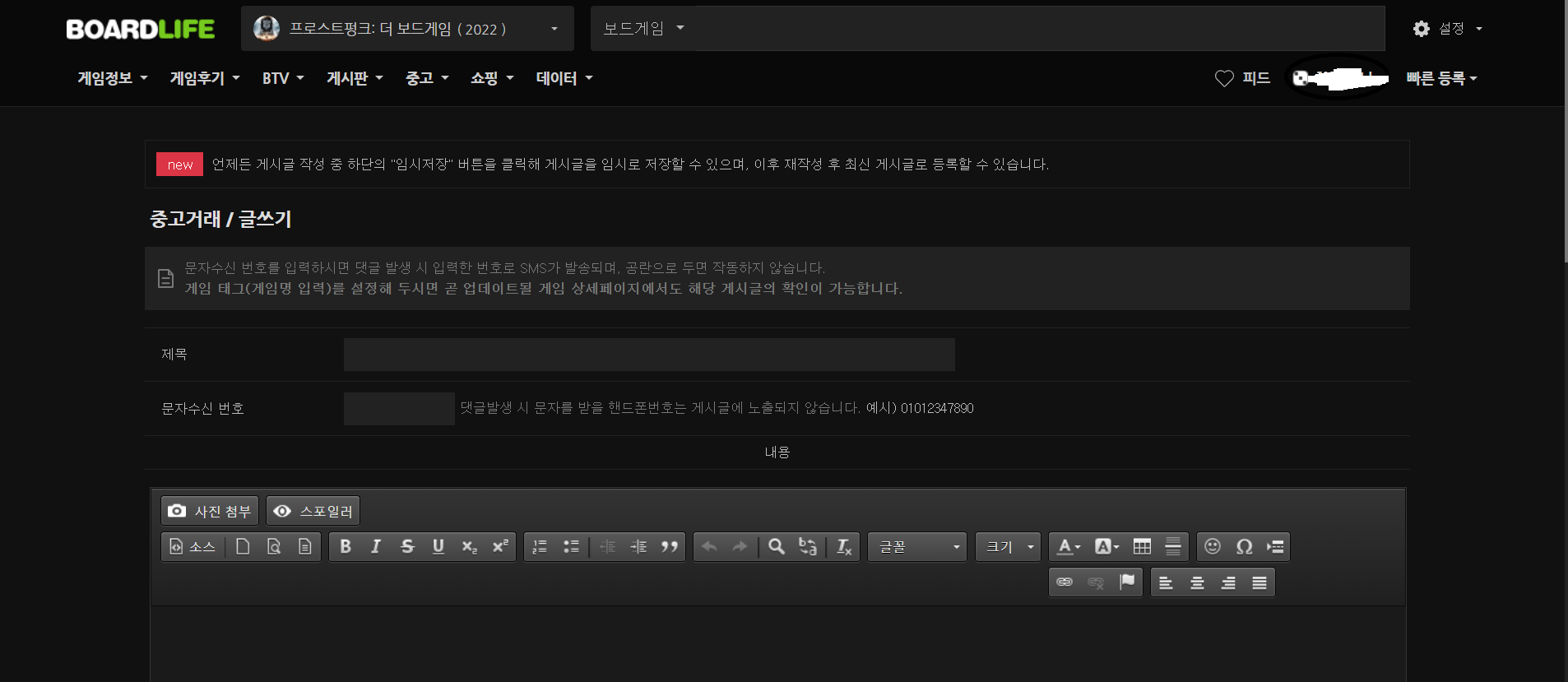Screen dimensions: 1568x682
Task: Click the red new badge
Action: tap(179, 165)
